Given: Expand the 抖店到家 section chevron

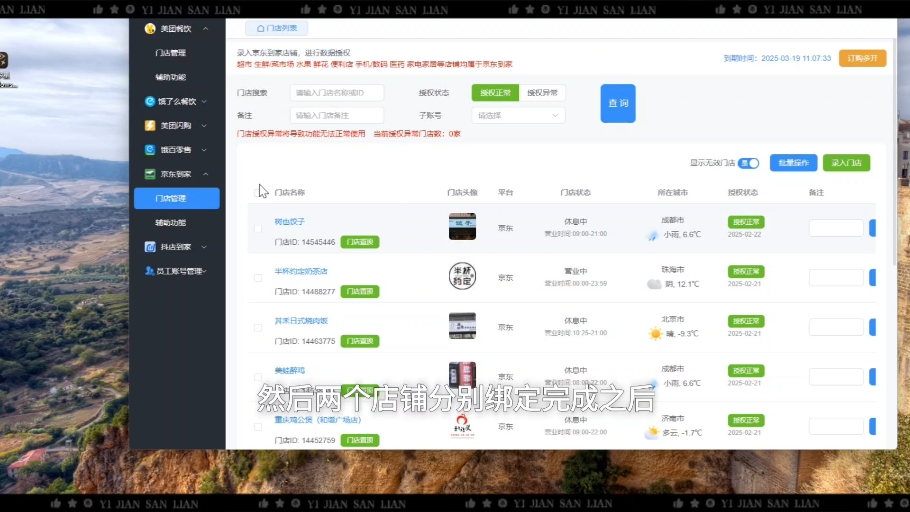Looking at the screenshot, I should pyautogui.click(x=204, y=247).
